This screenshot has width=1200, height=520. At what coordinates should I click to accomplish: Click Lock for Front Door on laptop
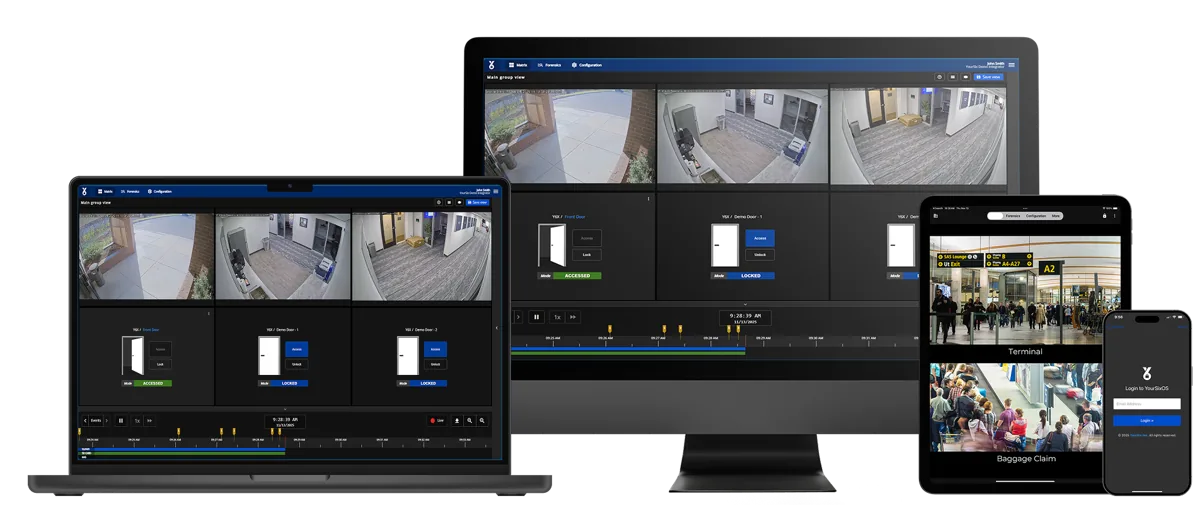coord(160,364)
